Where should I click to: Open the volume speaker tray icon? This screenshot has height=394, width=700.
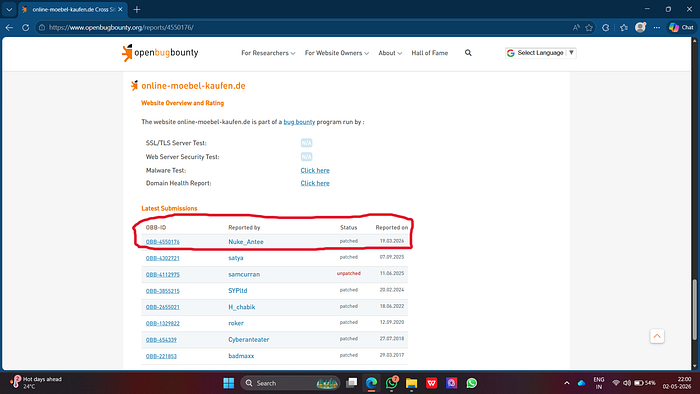coord(627,383)
